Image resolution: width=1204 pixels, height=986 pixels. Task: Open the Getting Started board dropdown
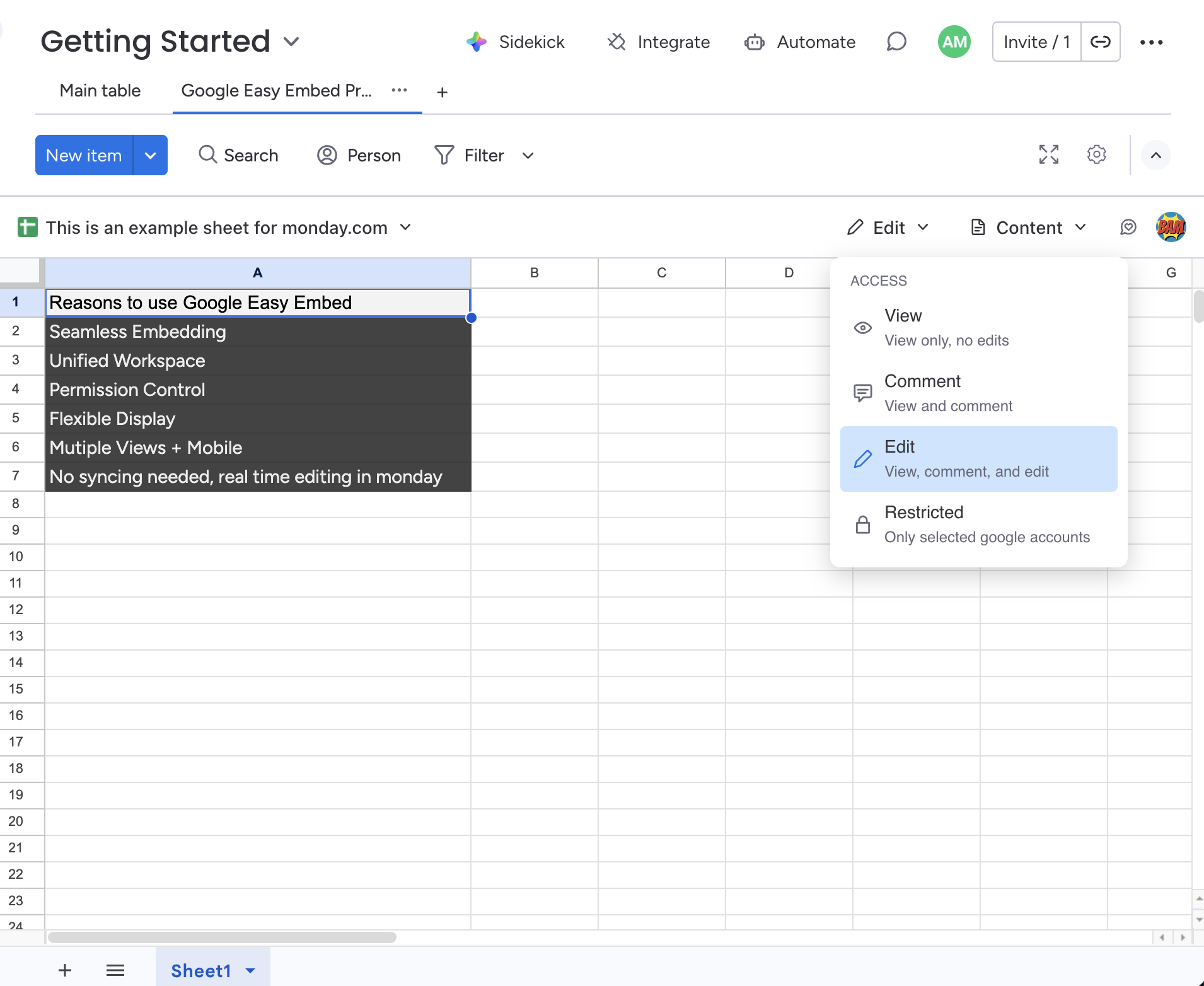[292, 42]
